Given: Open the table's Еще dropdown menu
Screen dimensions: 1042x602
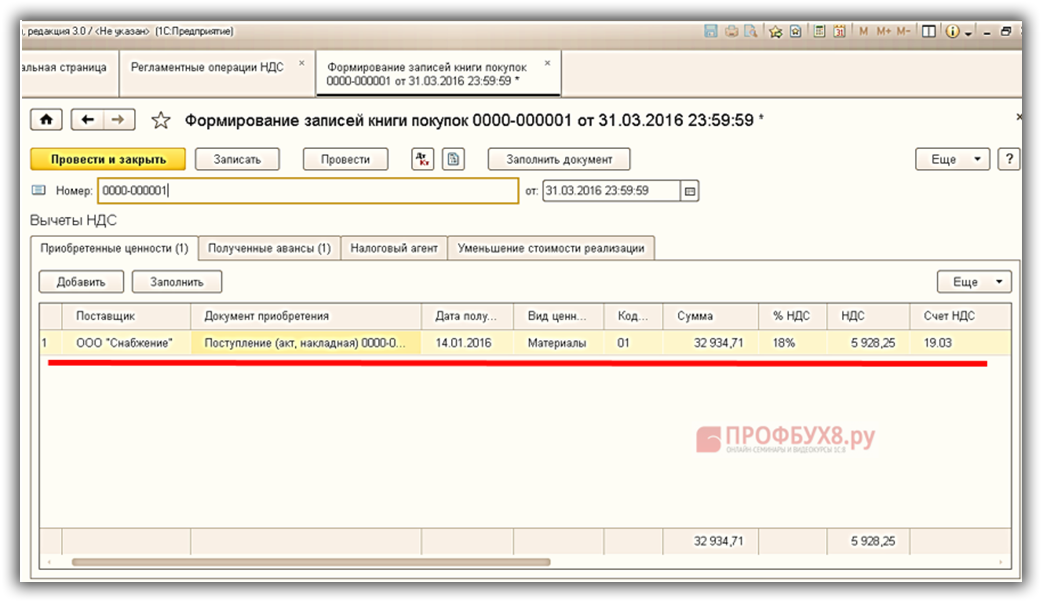Looking at the screenshot, I should [x=974, y=282].
